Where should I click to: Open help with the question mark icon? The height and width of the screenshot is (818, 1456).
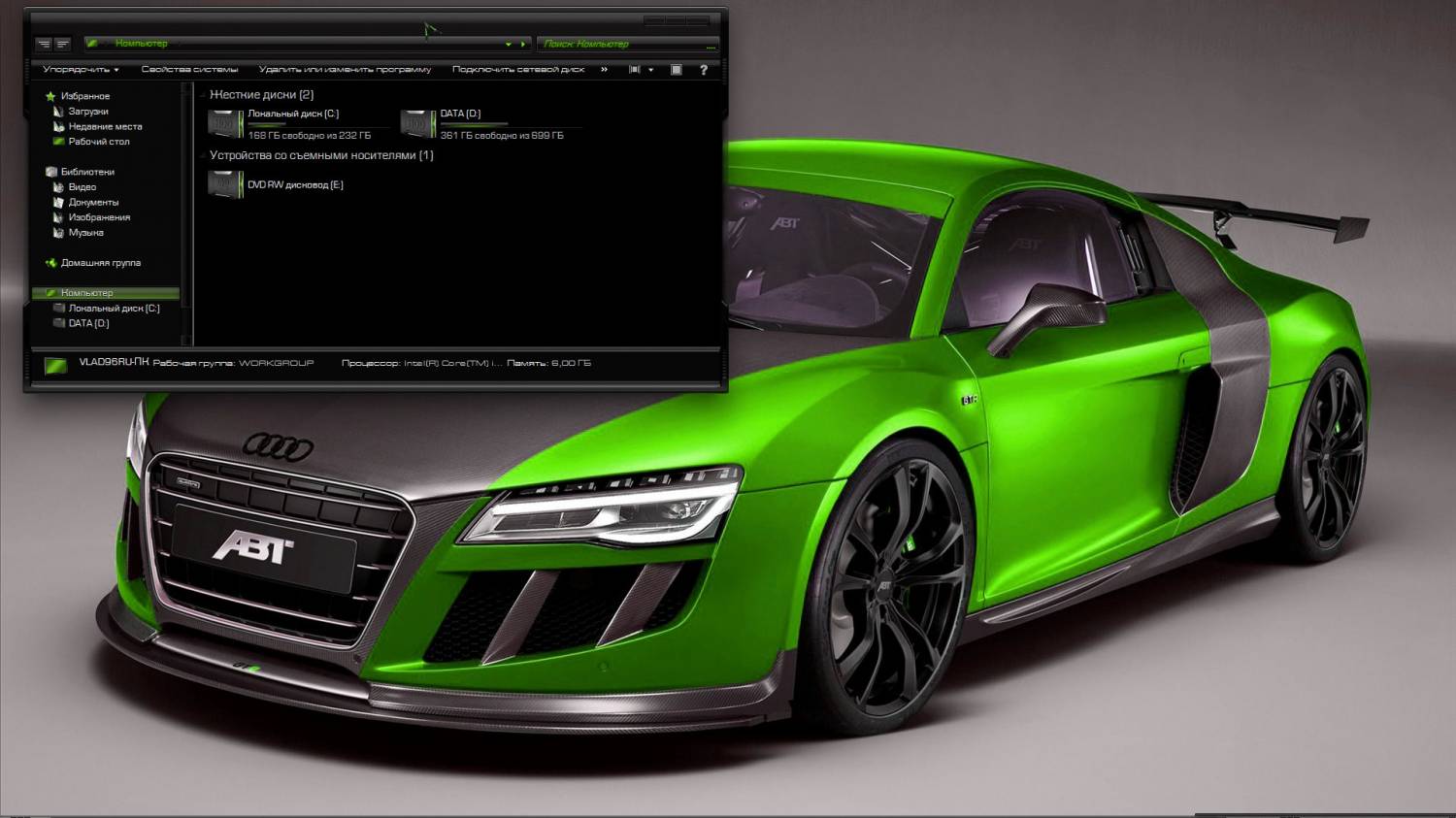(x=704, y=70)
